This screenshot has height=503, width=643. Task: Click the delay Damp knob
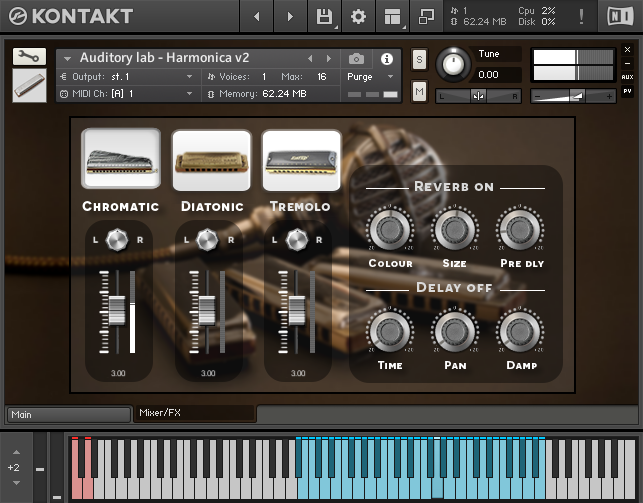pyautogui.click(x=520, y=331)
